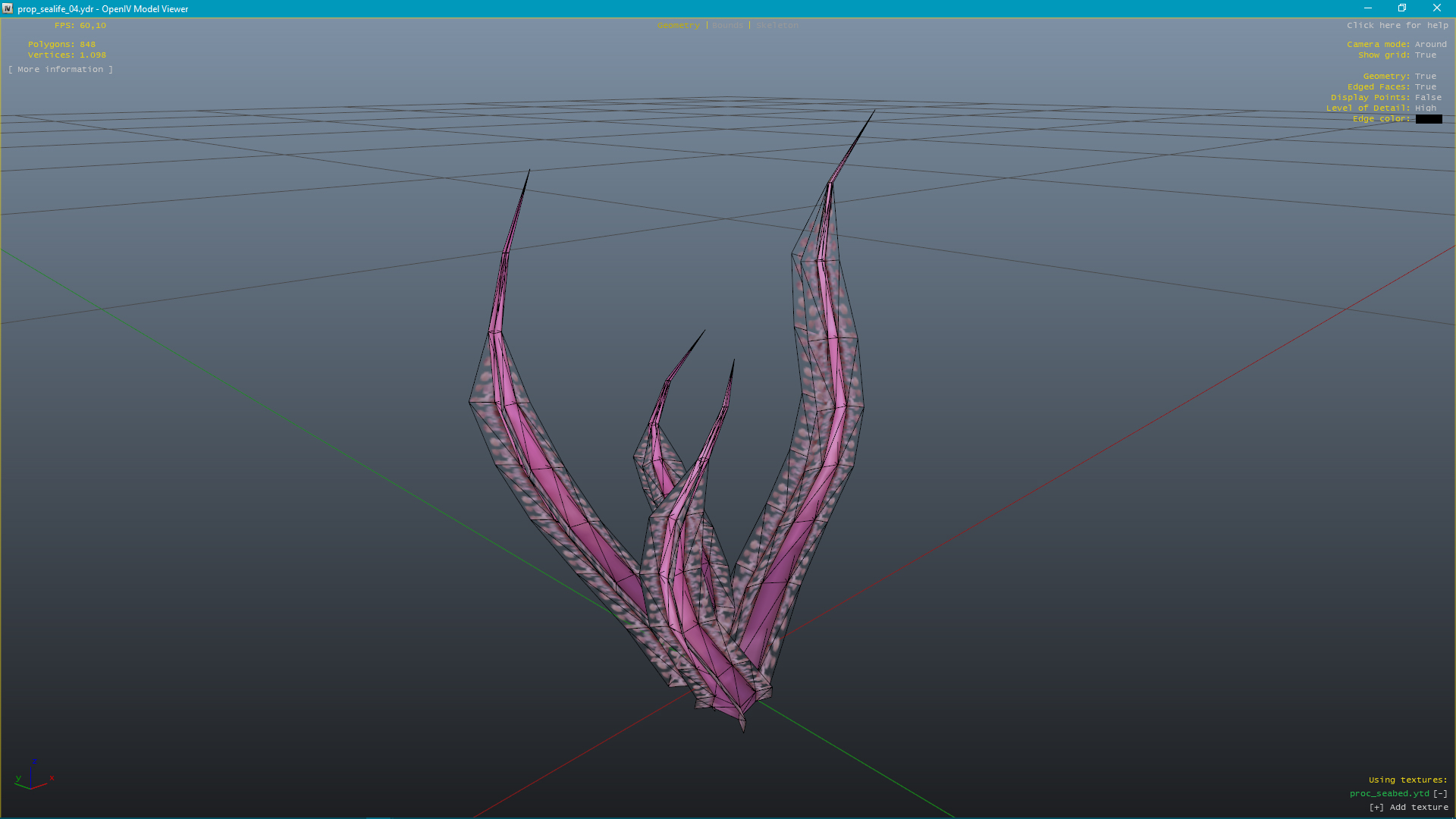Screen dimensions: 1456x819
Task: Open the black Edge color swatch
Action: click(x=1429, y=119)
